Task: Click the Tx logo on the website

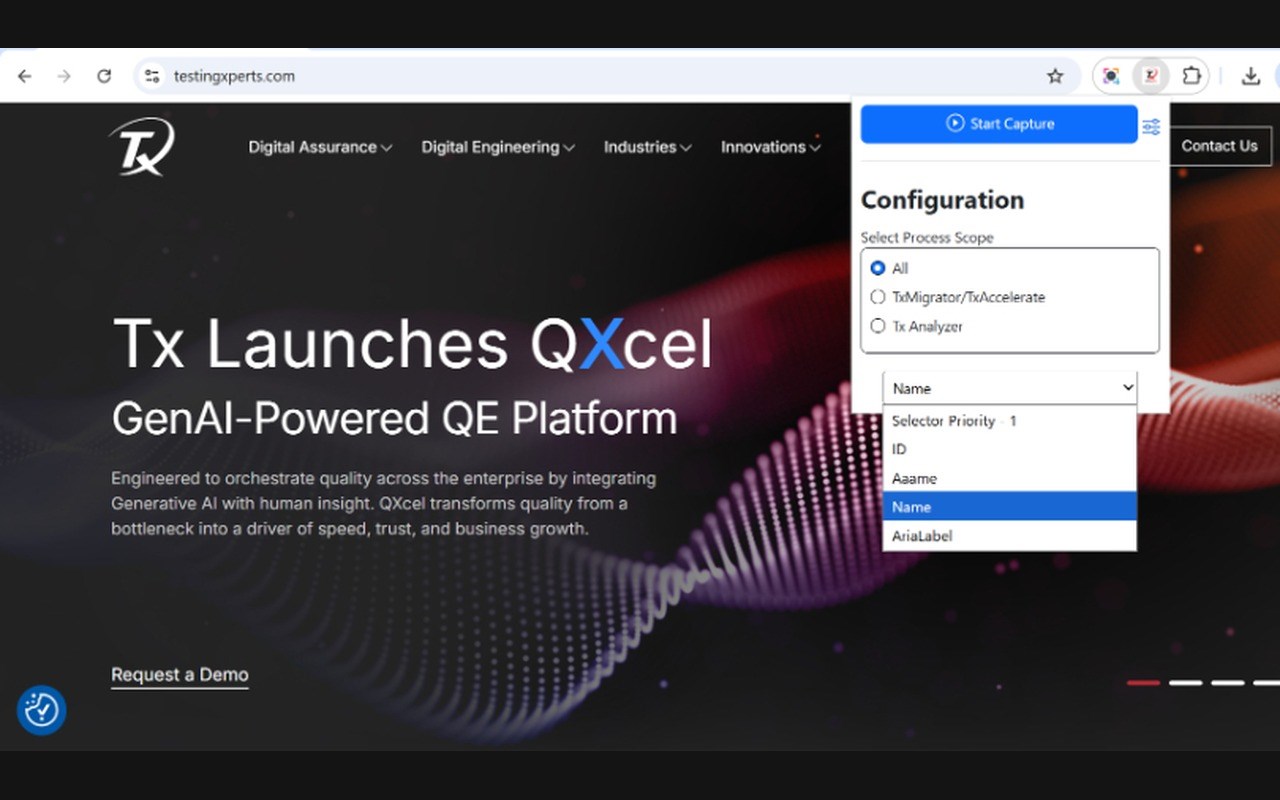Action: 141,148
